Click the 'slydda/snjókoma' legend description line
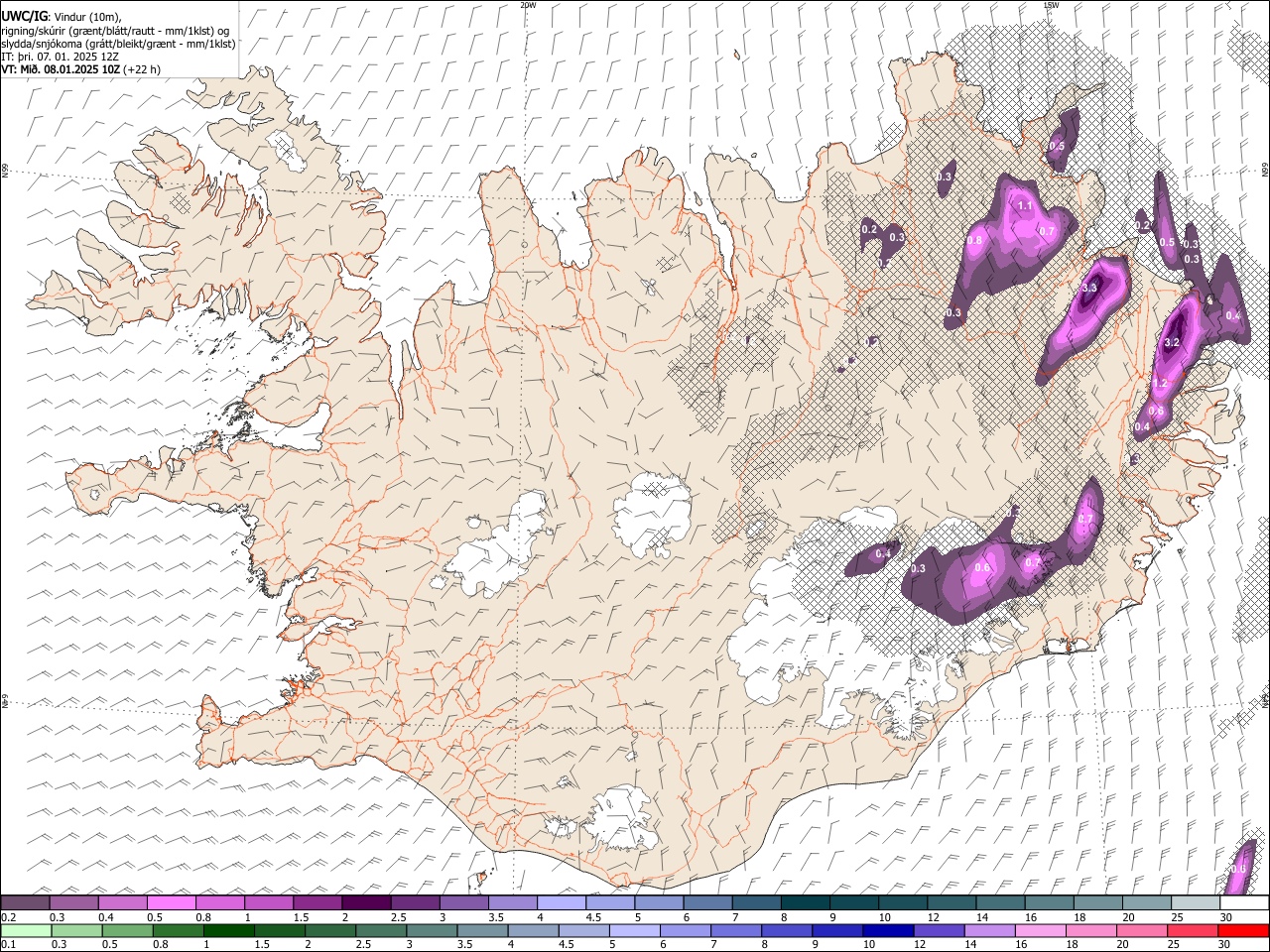 [x=118, y=44]
